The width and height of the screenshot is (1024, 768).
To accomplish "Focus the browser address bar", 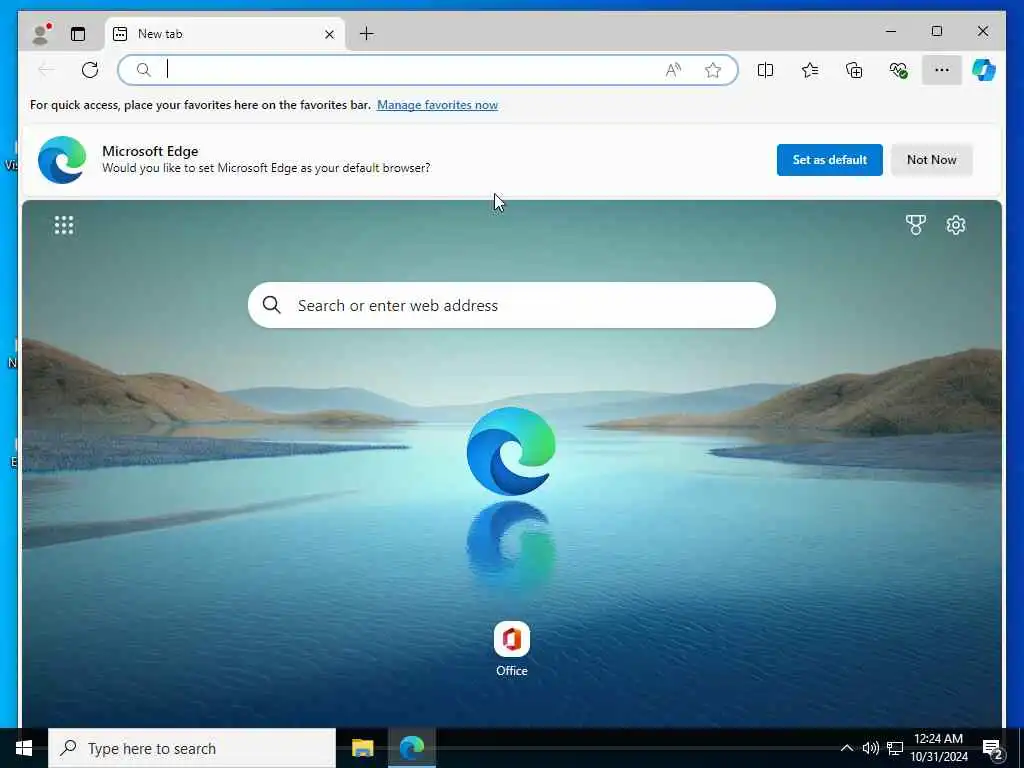I will [x=428, y=70].
